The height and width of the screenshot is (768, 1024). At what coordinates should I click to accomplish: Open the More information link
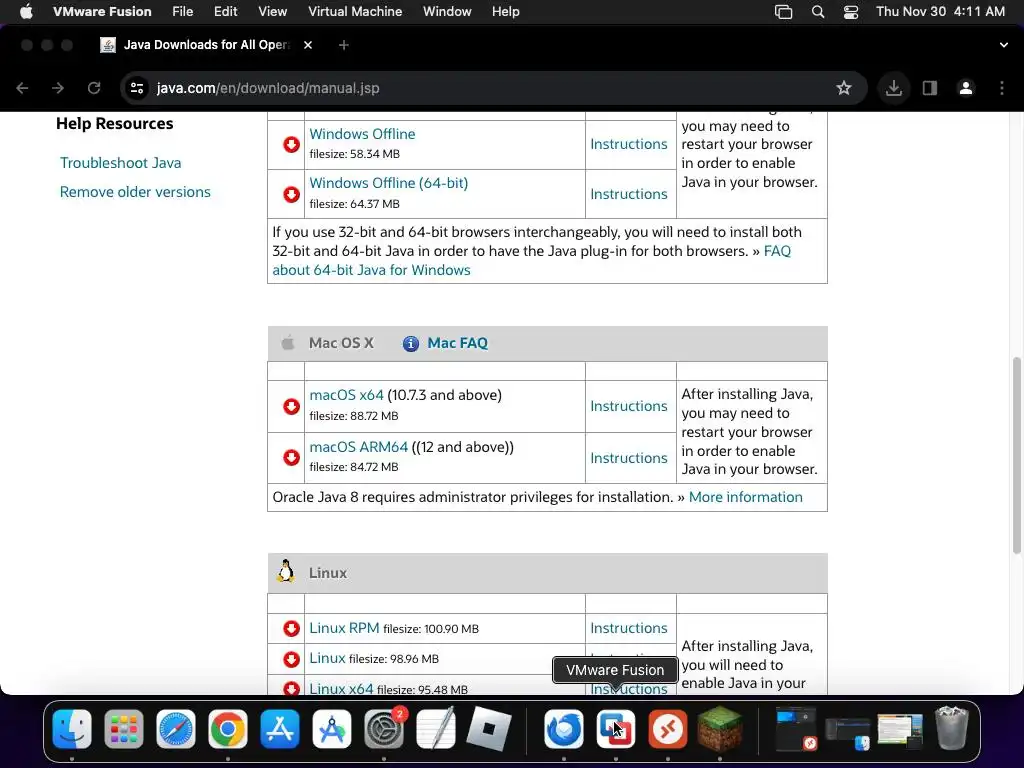point(745,497)
